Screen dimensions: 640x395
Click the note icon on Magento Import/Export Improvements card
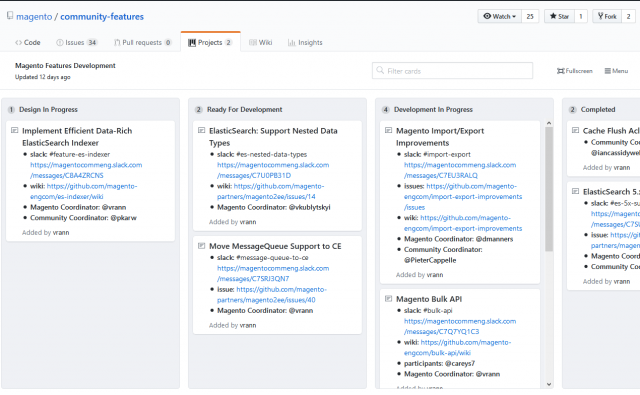(x=388, y=130)
